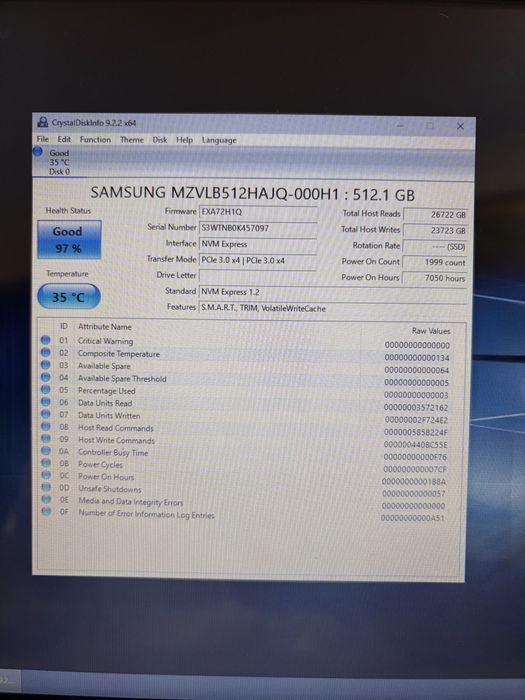The height and width of the screenshot is (700, 525).
Task: Open the Help menu
Action: [x=184, y=140]
